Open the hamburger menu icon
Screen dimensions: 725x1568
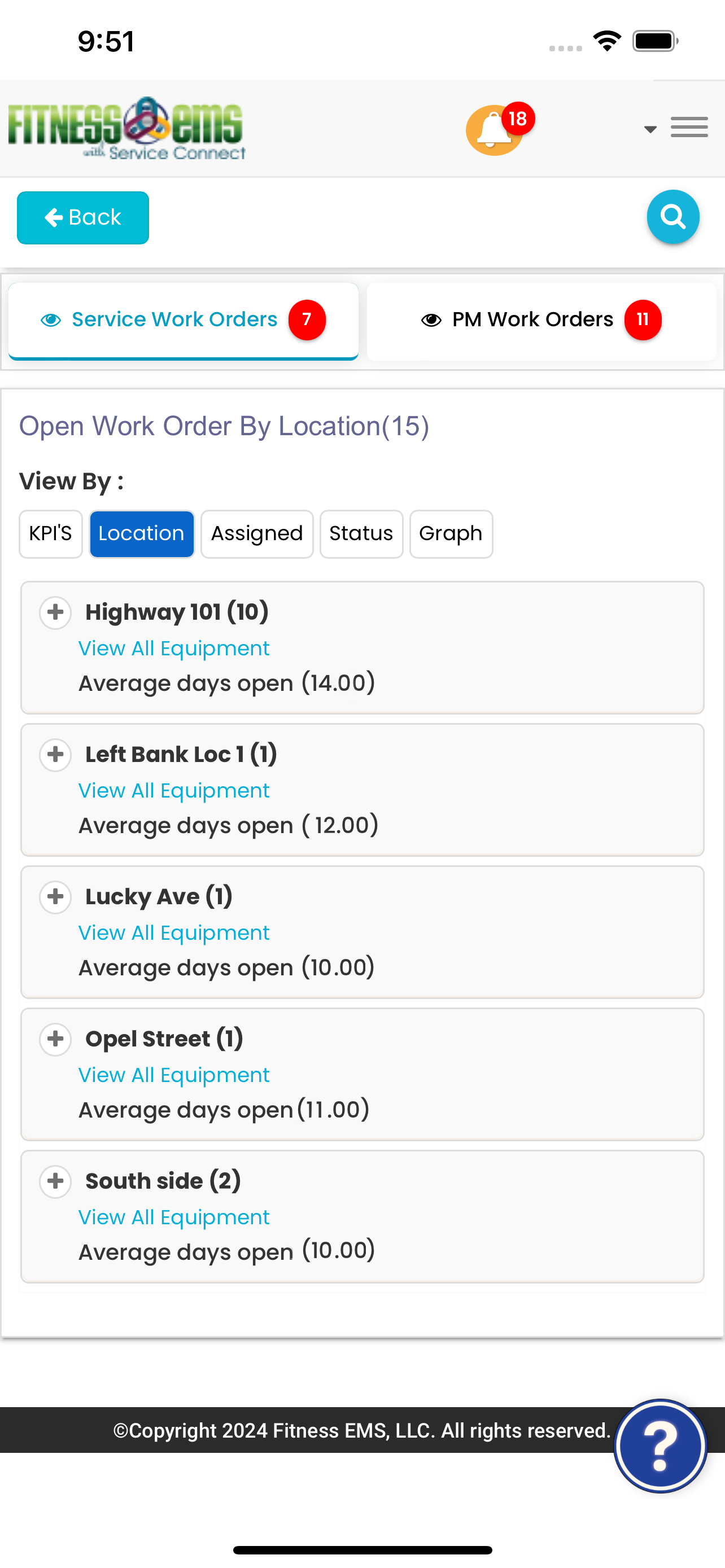689,127
